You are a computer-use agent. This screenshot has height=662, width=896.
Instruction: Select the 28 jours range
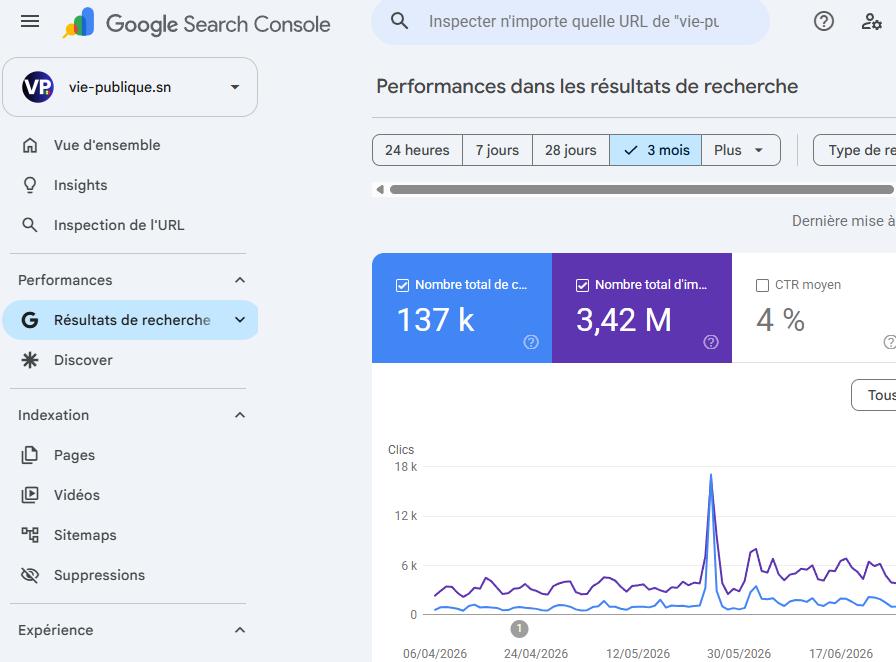tap(571, 150)
